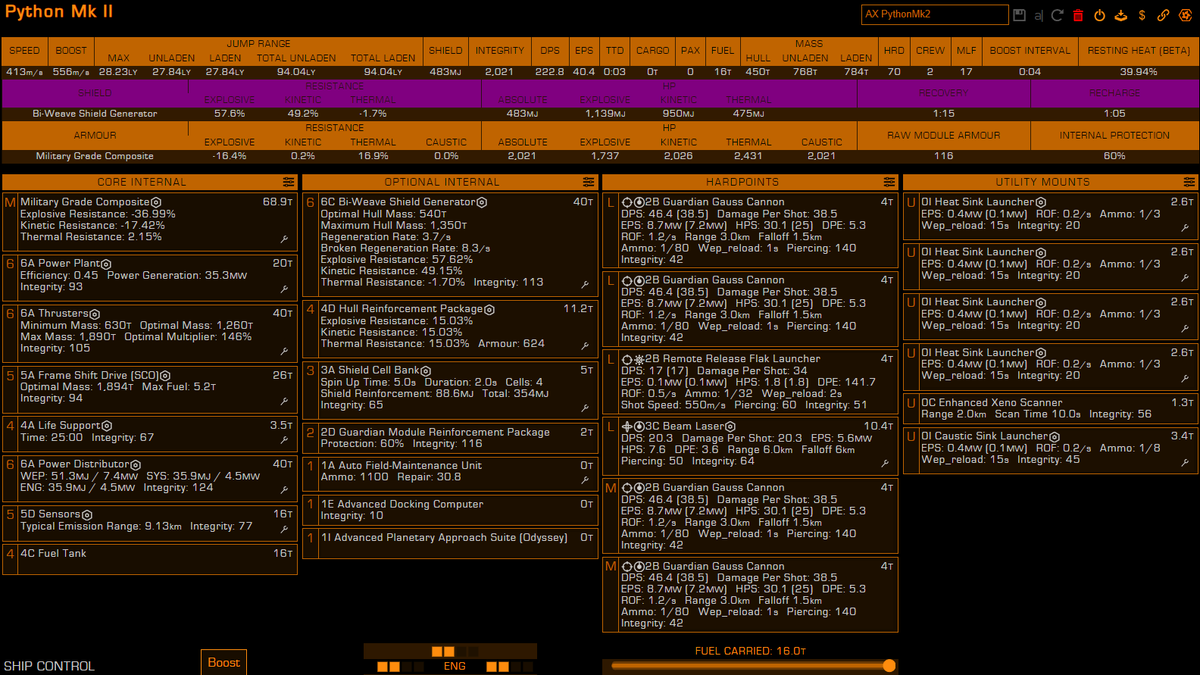Copy the build link via the chain icon
Image resolution: width=1200 pixels, height=675 pixels.
1163,15
